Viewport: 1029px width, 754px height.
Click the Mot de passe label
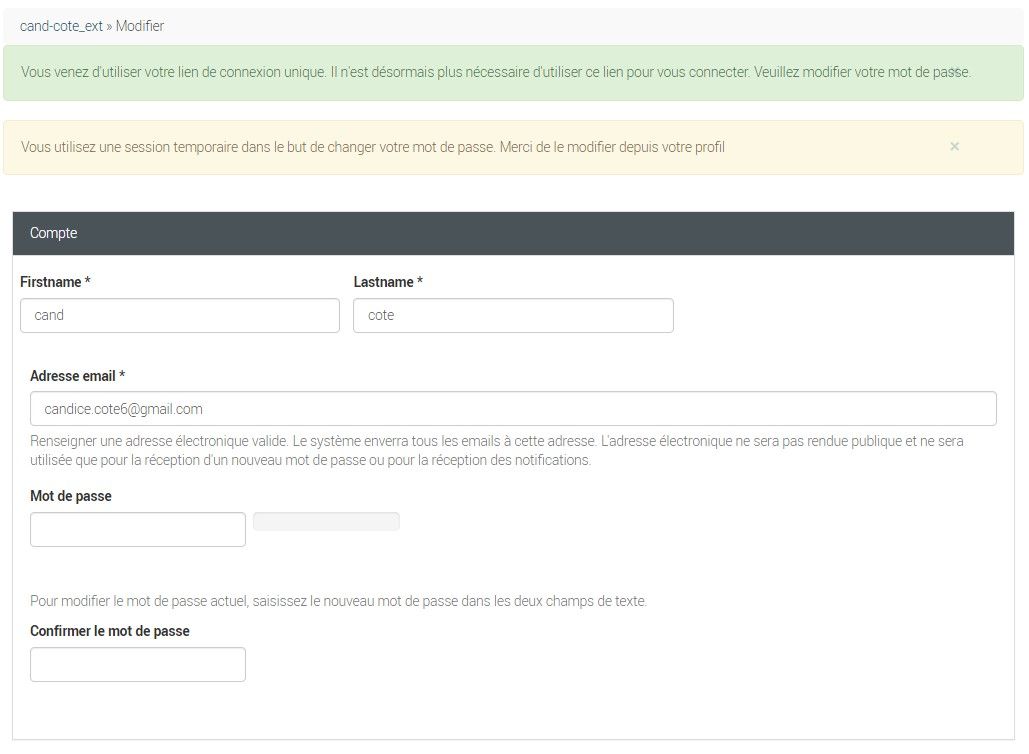pyautogui.click(x=71, y=496)
